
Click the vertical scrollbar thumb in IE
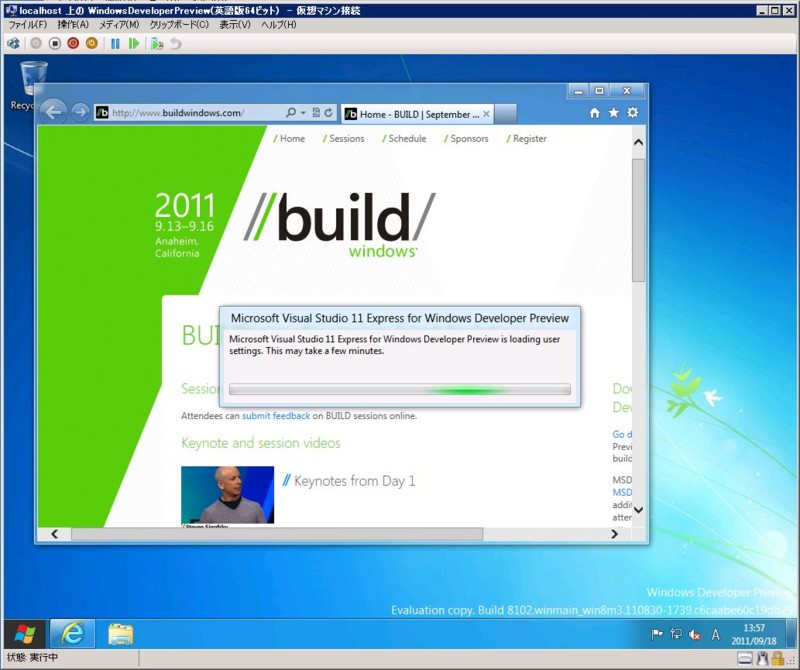tap(638, 219)
